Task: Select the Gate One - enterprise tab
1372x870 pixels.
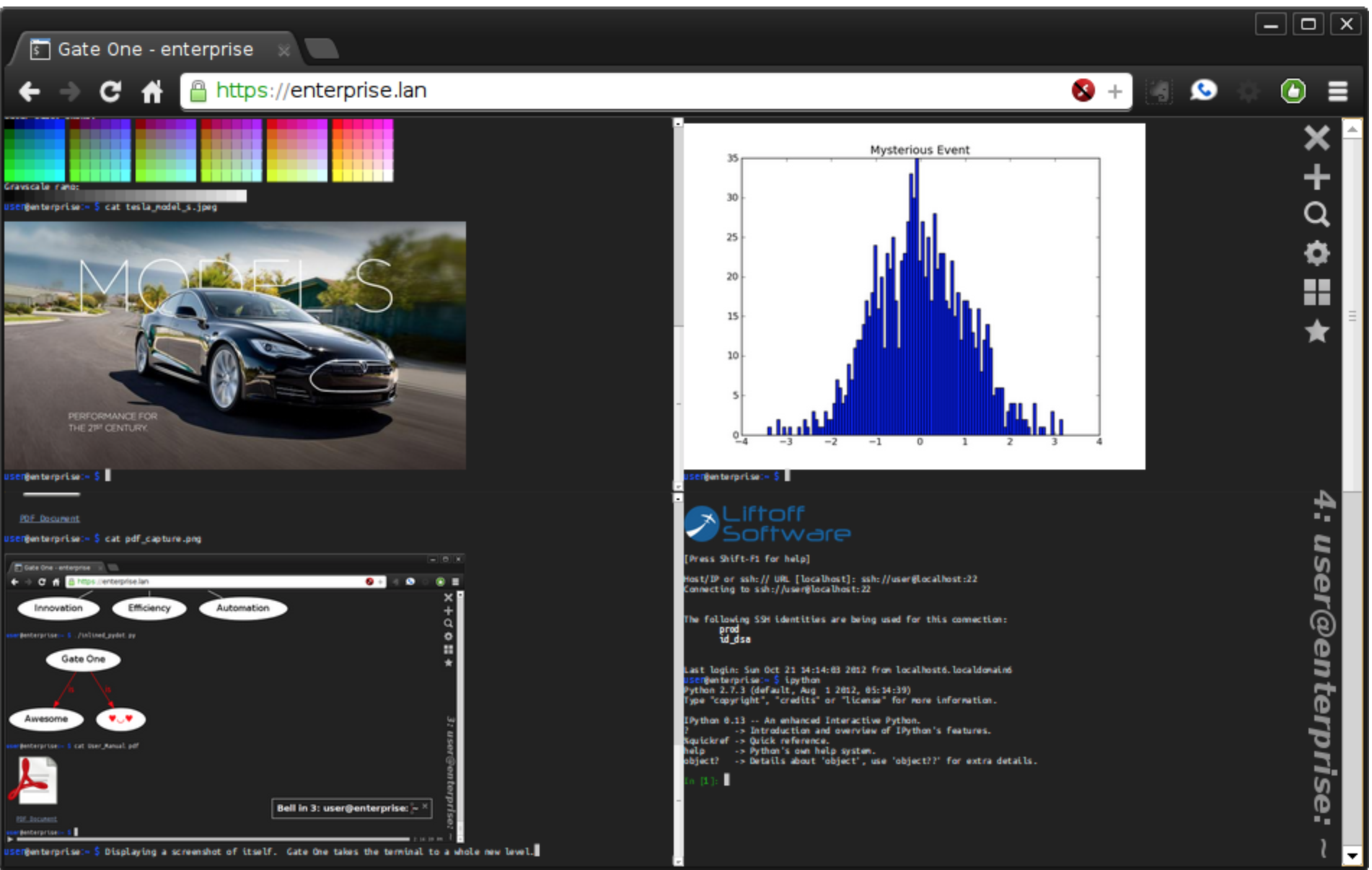Action: click(154, 49)
